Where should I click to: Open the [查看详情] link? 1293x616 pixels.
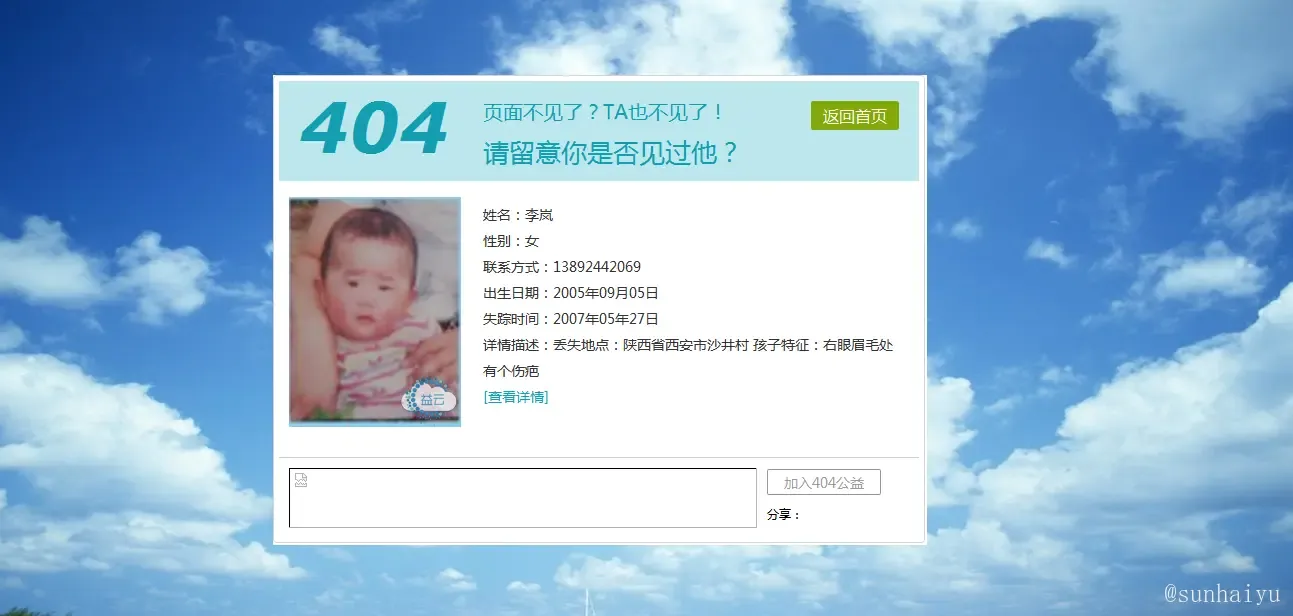516,397
